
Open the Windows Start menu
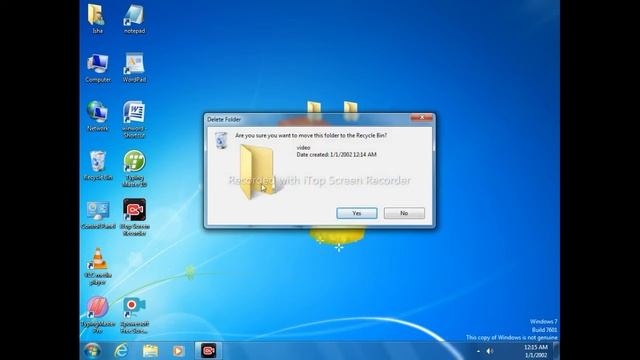(x=92, y=351)
